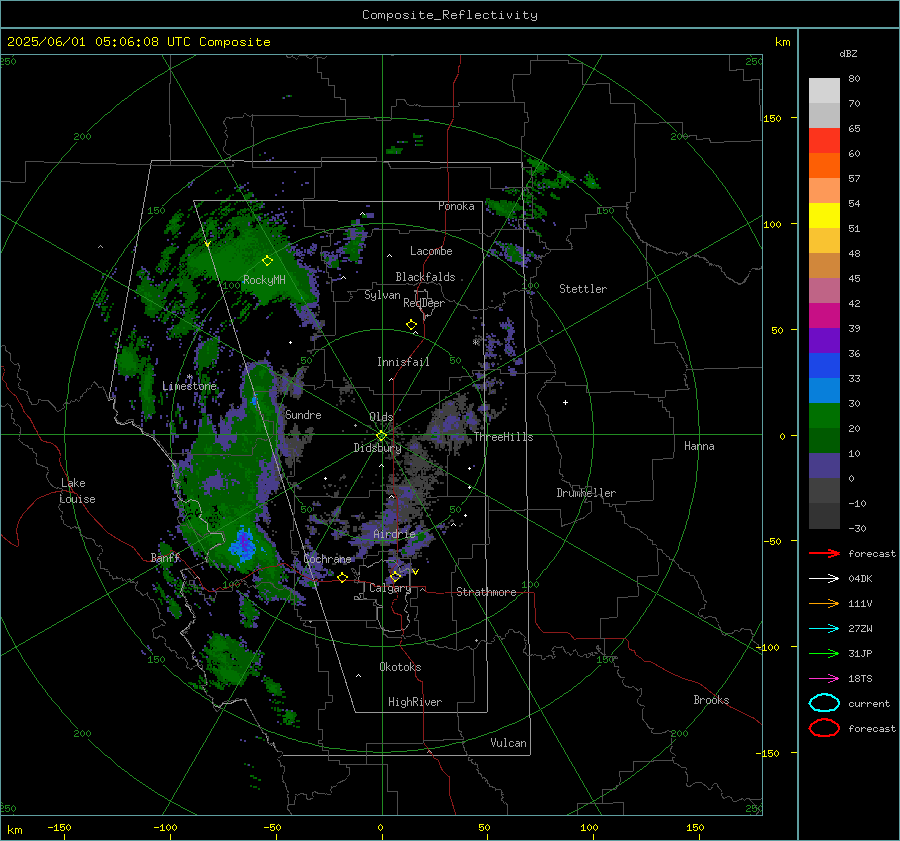The image size is (900, 841).
Task: Click the Limestone label
Action: [x=189, y=386]
